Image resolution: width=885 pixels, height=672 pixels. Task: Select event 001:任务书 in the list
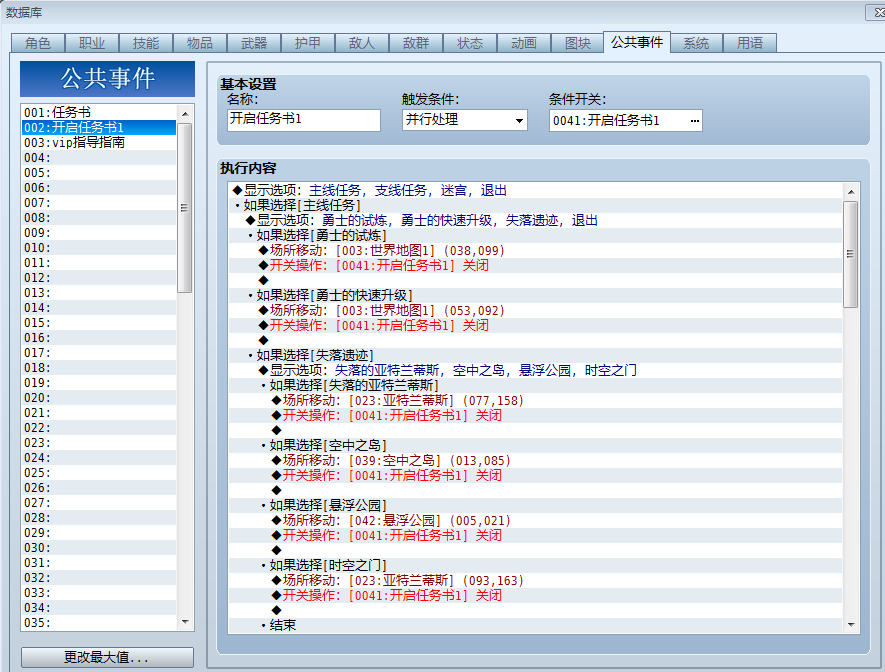(99, 112)
